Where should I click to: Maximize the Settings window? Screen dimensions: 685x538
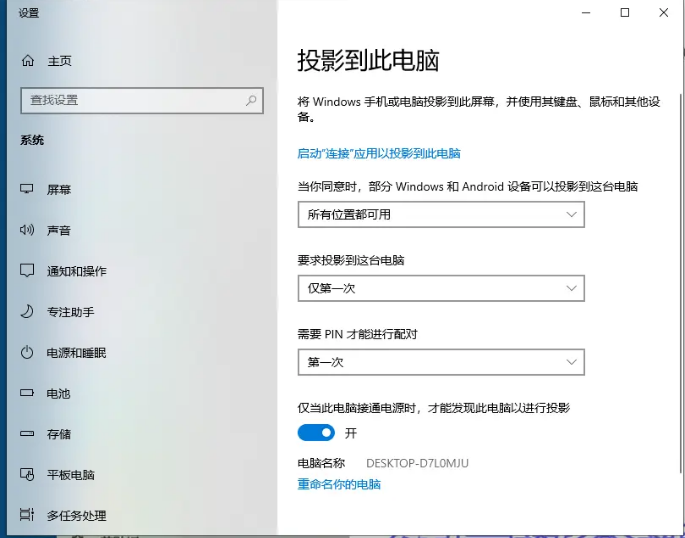tap(625, 13)
